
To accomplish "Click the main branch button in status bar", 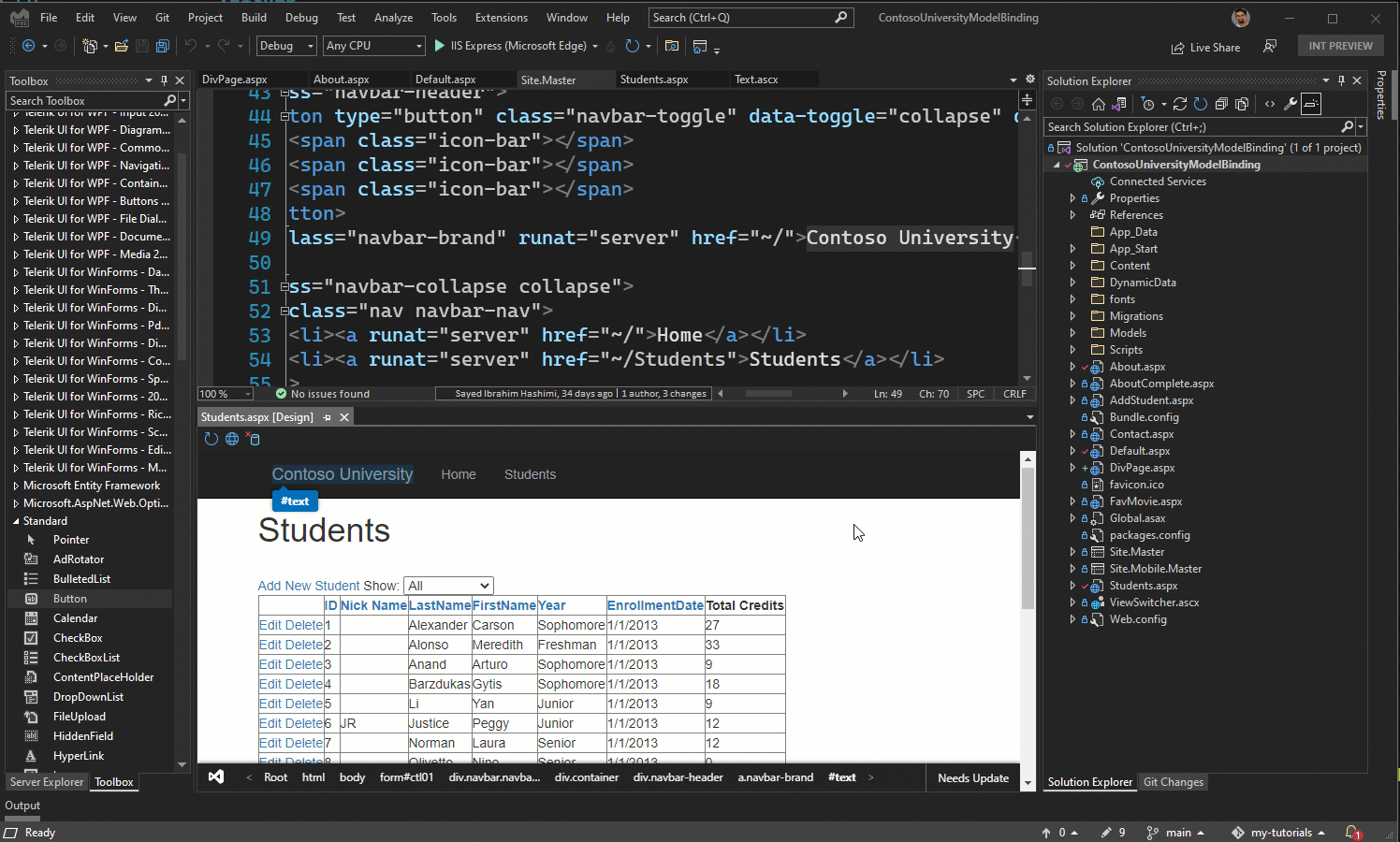I will [1175, 833].
